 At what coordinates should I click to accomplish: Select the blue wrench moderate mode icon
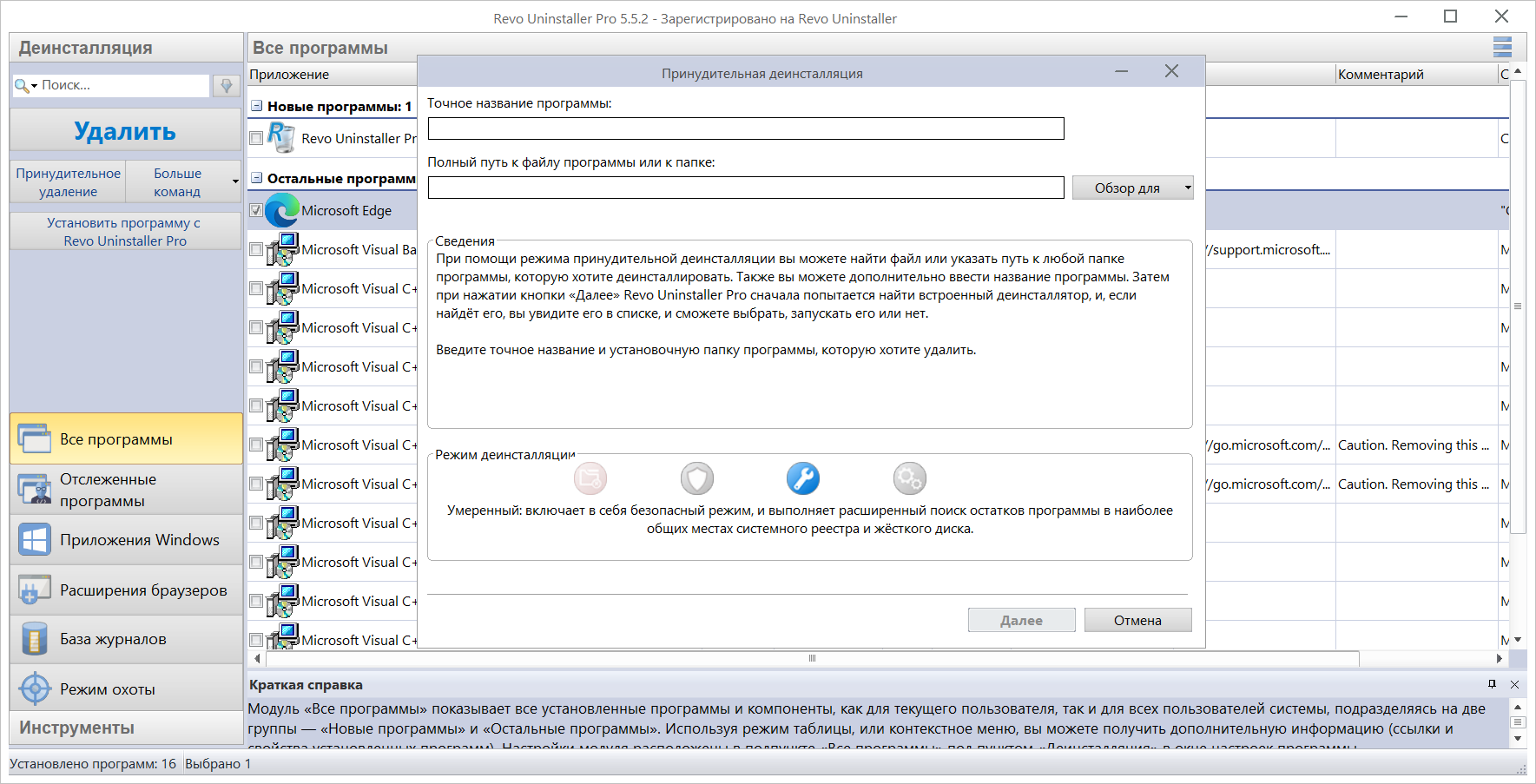tap(803, 478)
